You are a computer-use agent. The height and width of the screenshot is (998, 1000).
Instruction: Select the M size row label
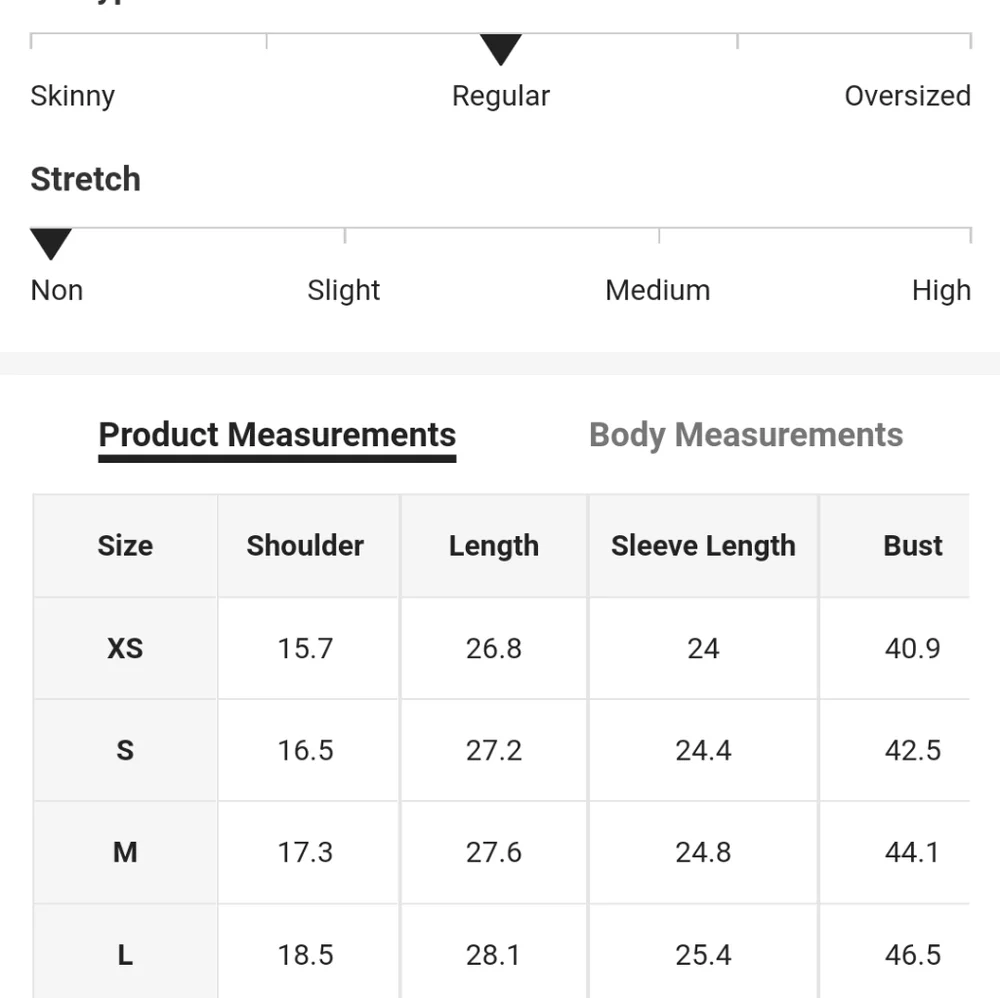point(125,853)
